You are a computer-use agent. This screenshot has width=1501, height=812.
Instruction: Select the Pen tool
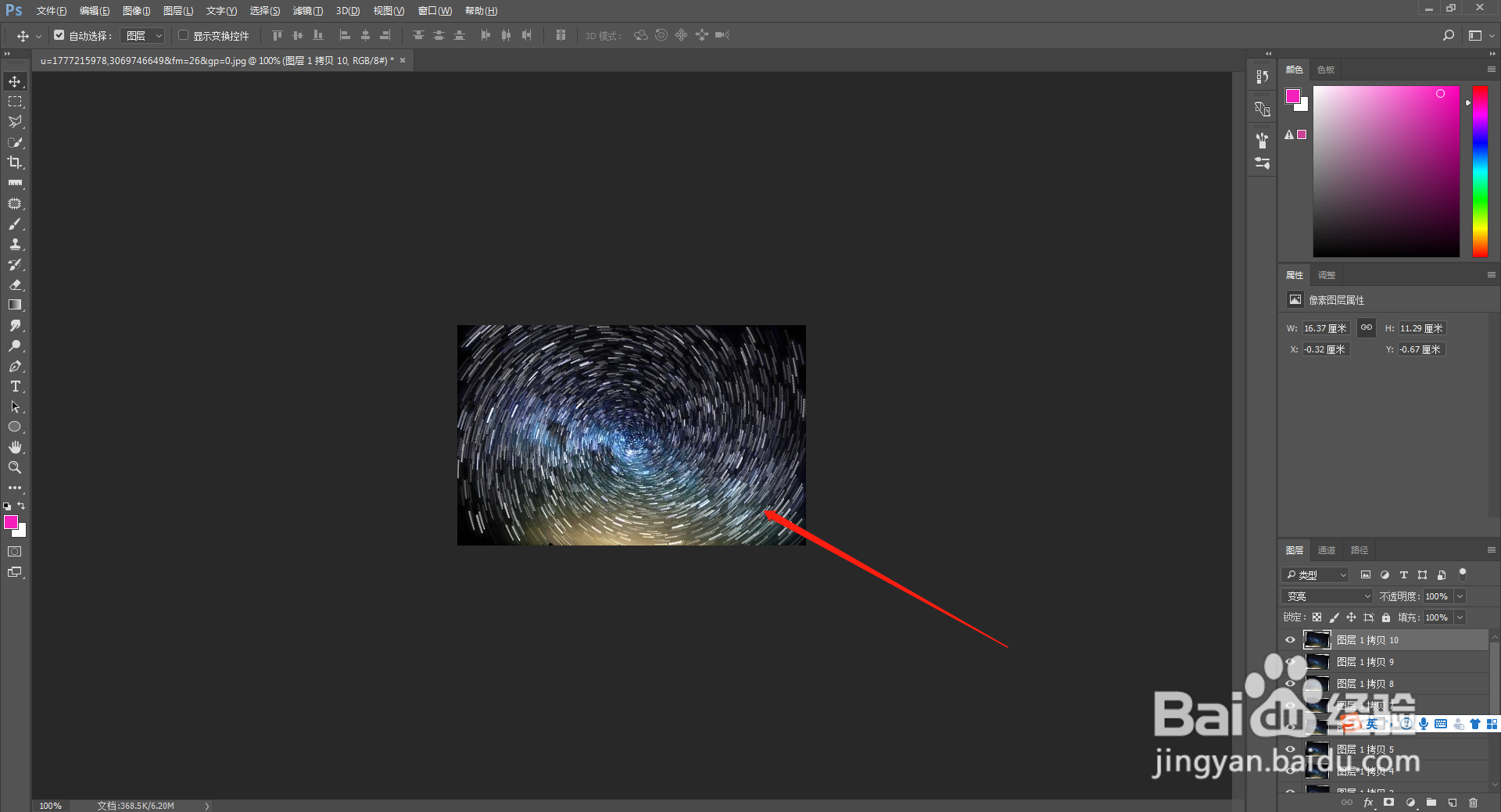[x=15, y=366]
